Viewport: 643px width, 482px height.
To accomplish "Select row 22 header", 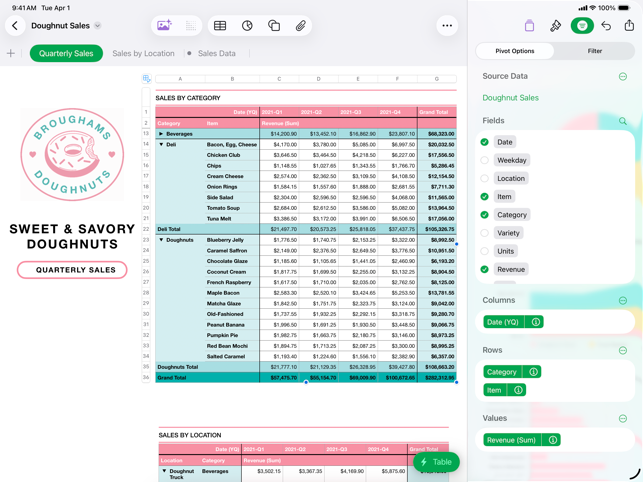I will pos(146,229).
